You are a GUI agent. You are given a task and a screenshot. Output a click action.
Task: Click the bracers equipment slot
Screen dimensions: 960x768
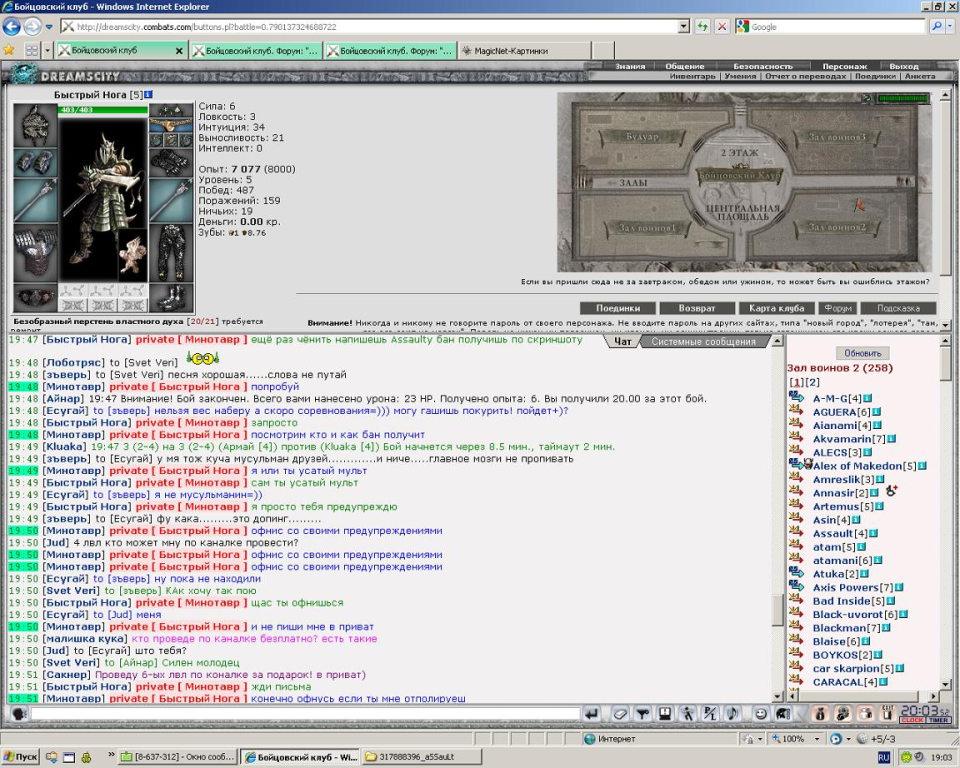tap(36, 162)
